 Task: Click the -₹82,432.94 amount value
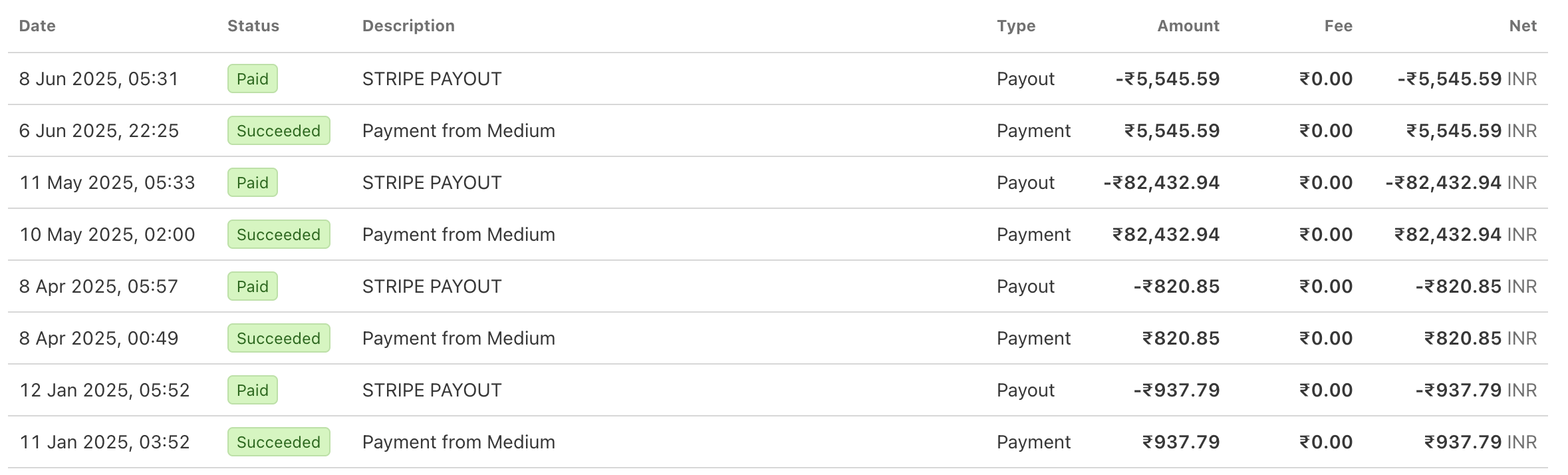pyautogui.click(x=1161, y=182)
